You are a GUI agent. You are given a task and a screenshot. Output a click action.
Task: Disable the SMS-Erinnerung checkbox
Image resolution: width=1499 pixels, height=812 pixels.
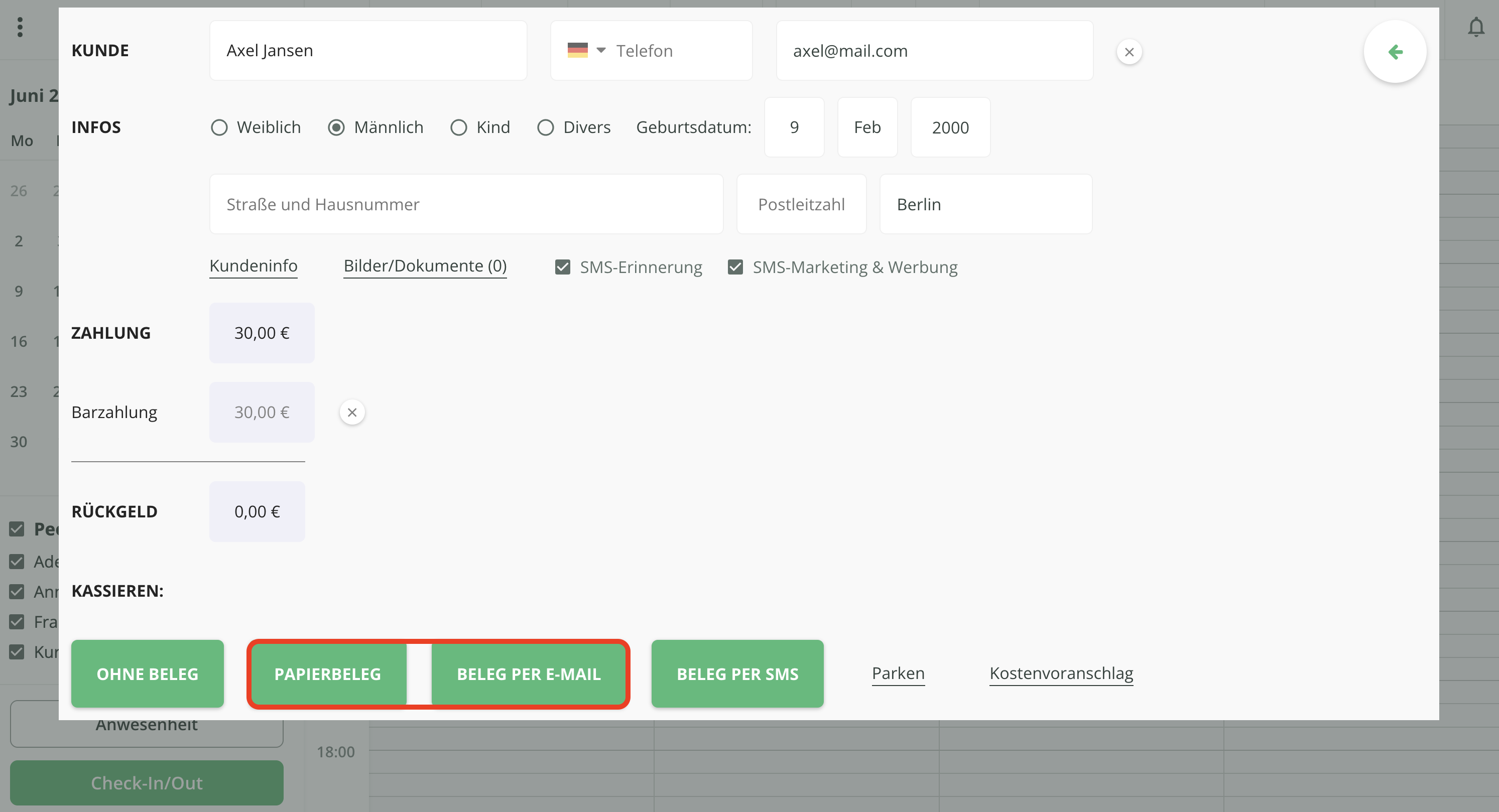562,266
